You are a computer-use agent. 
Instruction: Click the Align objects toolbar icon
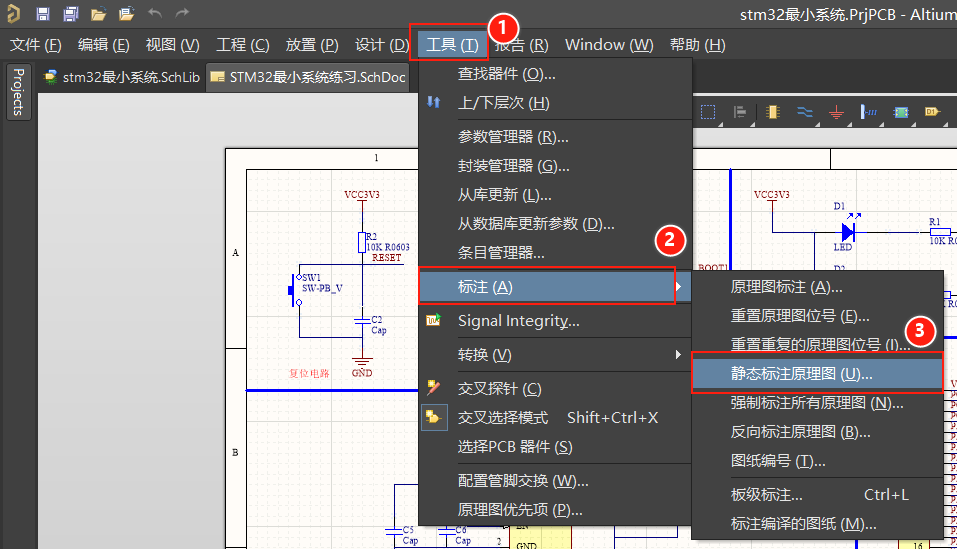tap(740, 112)
